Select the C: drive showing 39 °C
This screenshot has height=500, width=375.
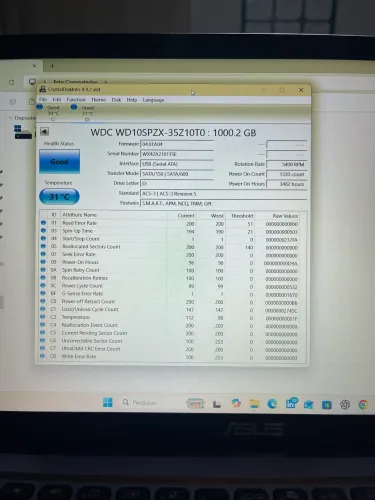click(49, 112)
